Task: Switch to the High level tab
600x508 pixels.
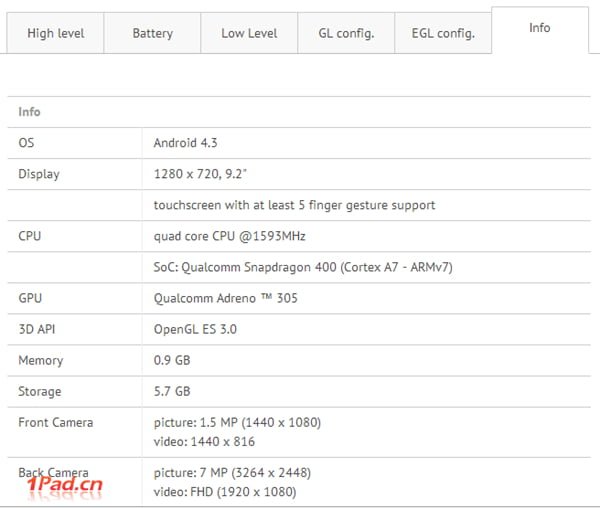Action: [55, 33]
